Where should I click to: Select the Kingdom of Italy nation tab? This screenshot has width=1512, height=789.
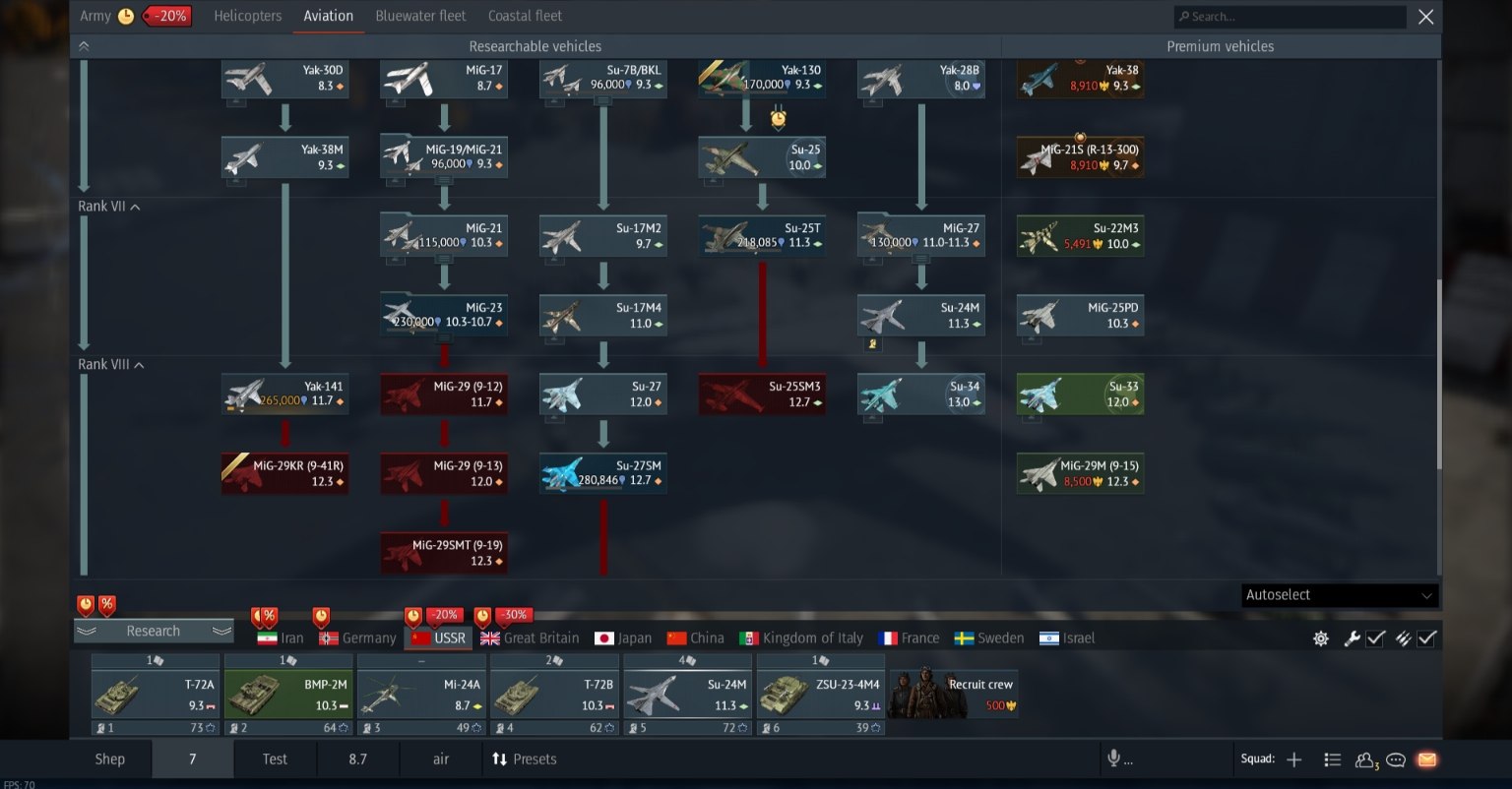801,638
